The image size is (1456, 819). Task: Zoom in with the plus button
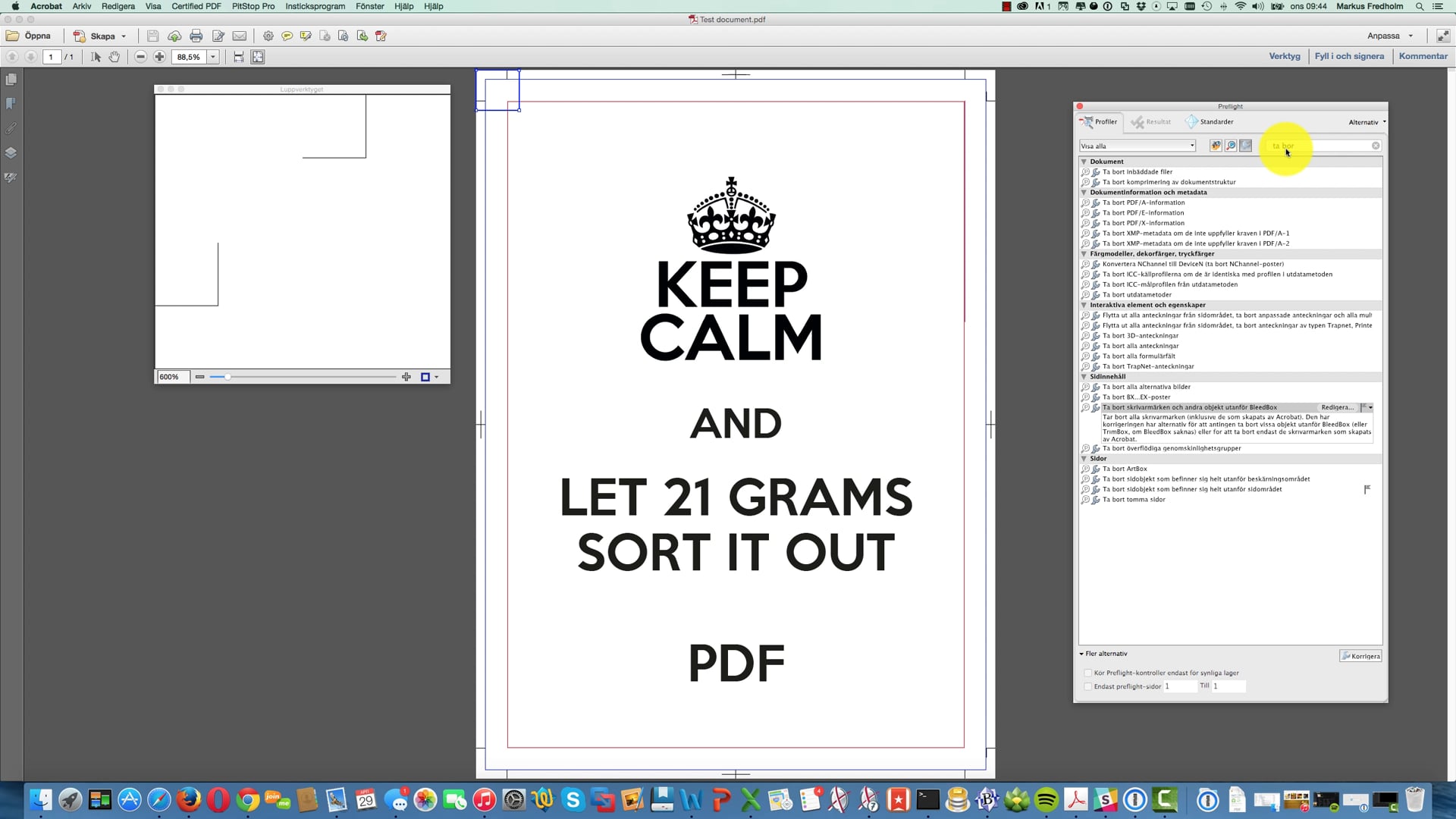click(159, 57)
